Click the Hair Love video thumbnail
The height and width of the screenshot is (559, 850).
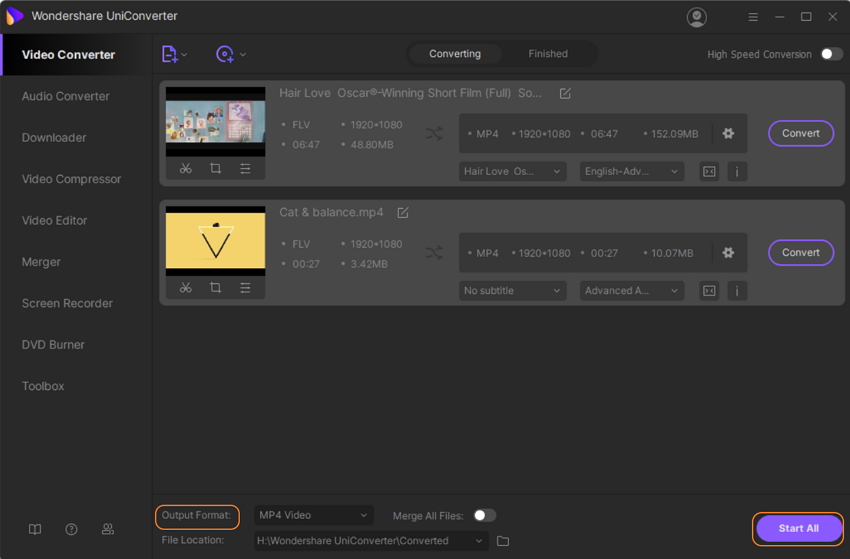pos(215,122)
